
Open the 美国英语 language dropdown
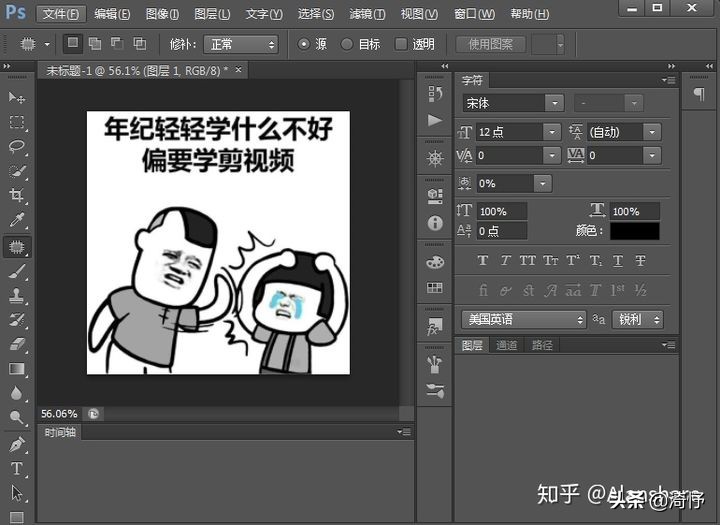(x=523, y=319)
